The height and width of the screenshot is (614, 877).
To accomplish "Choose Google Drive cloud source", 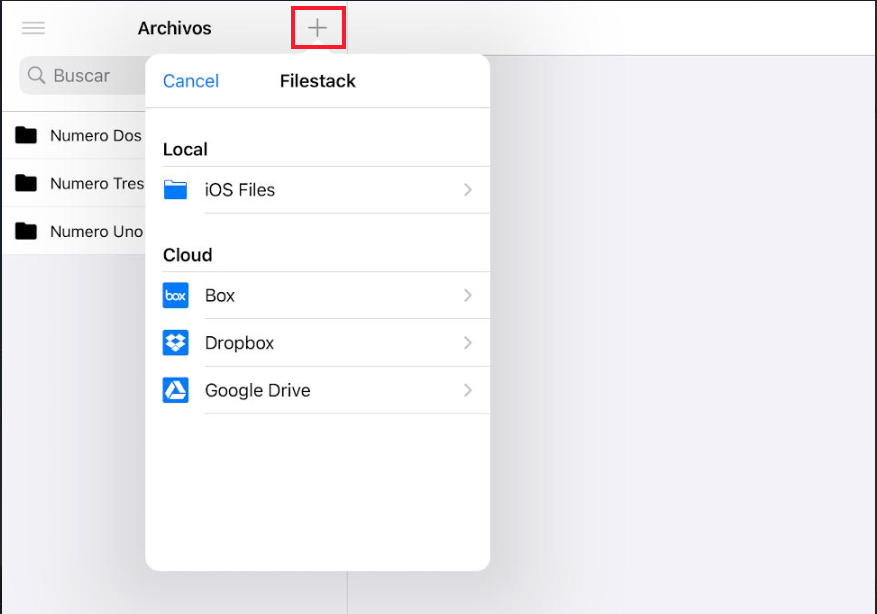I will pyautogui.click(x=318, y=390).
